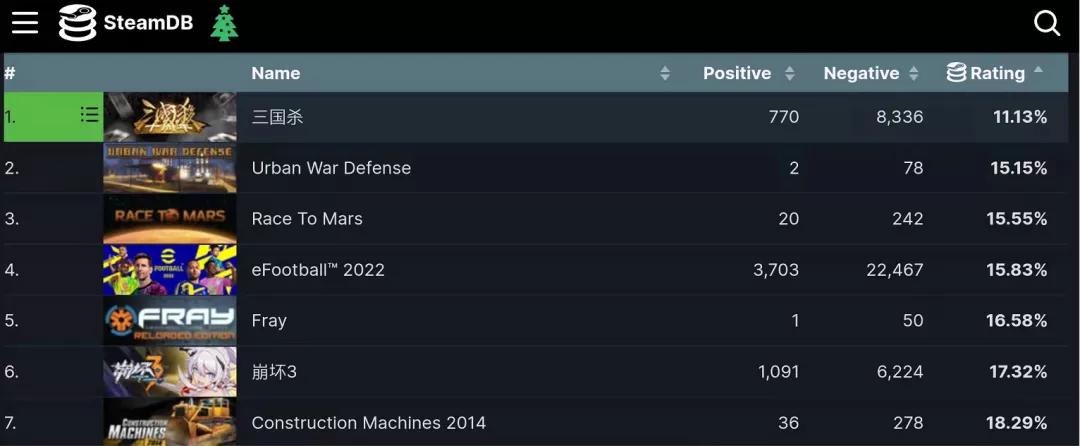Screen dimensions: 1080x446
Task: Open the eFootball 2022 game link
Action: pyautogui.click(x=318, y=270)
